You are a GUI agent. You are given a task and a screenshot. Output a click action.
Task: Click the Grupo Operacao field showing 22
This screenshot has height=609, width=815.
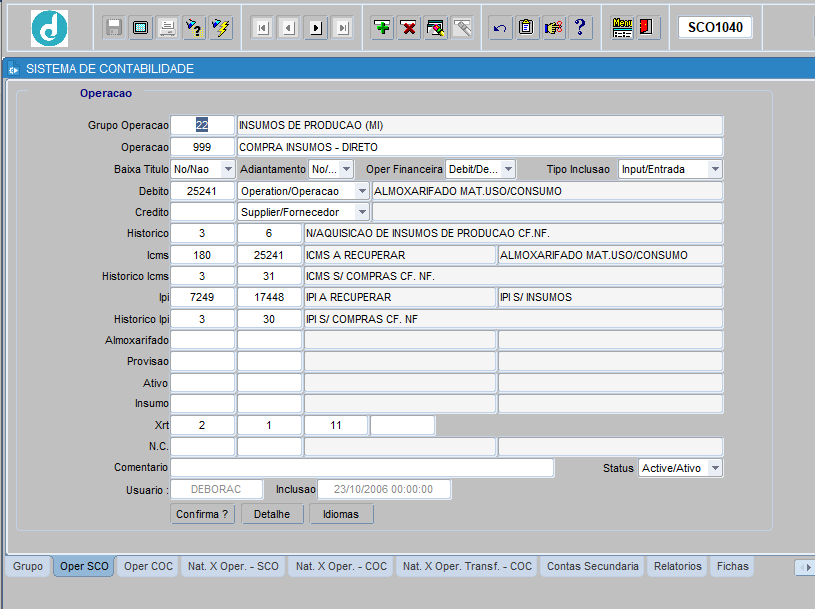click(202, 125)
